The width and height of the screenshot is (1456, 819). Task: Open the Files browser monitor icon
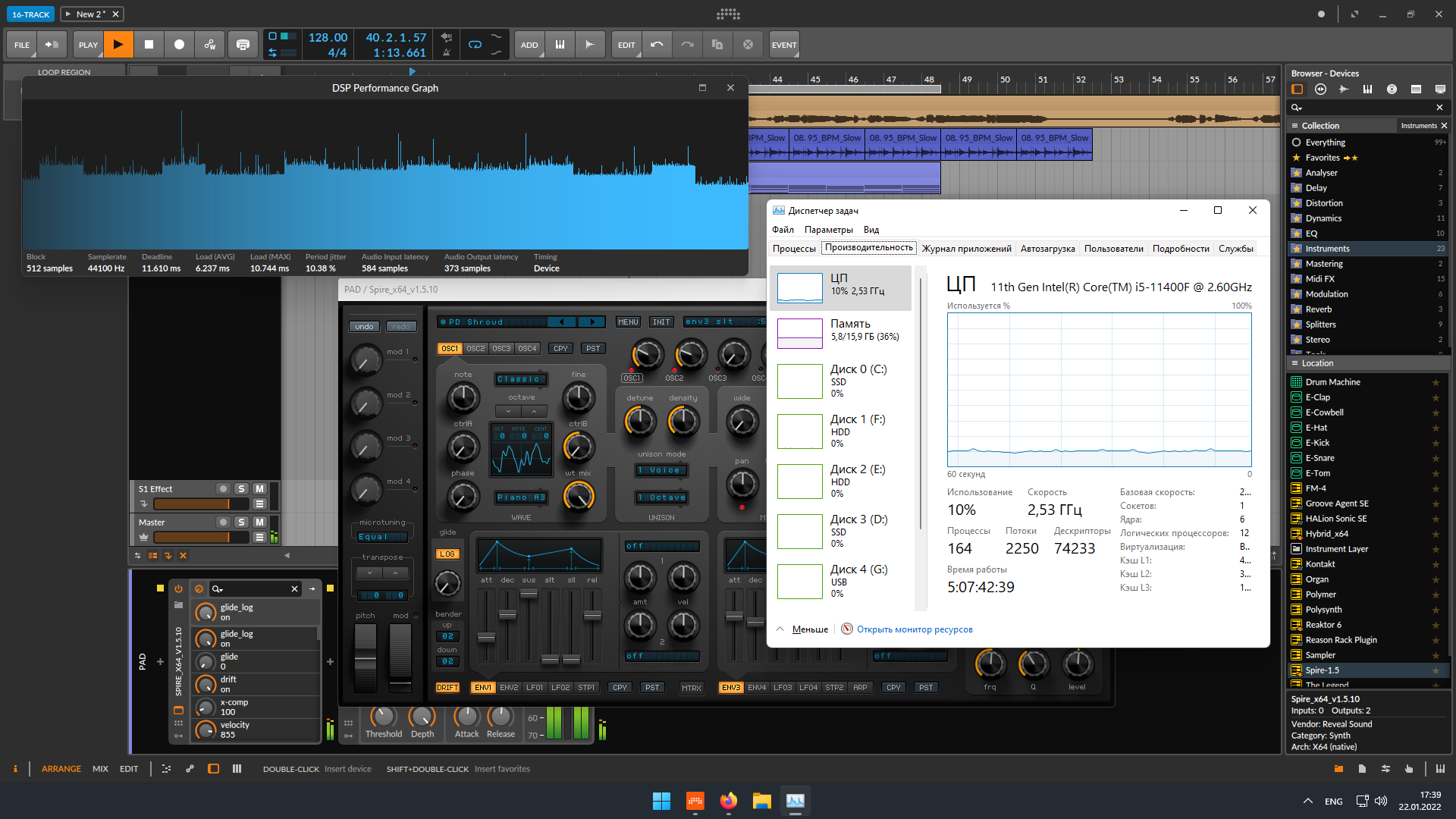1440,89
